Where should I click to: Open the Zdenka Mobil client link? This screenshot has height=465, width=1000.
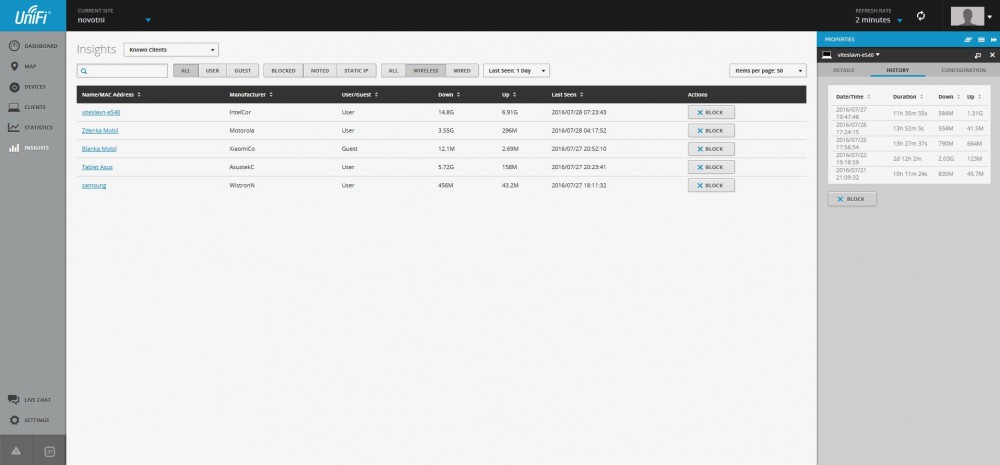99,130
